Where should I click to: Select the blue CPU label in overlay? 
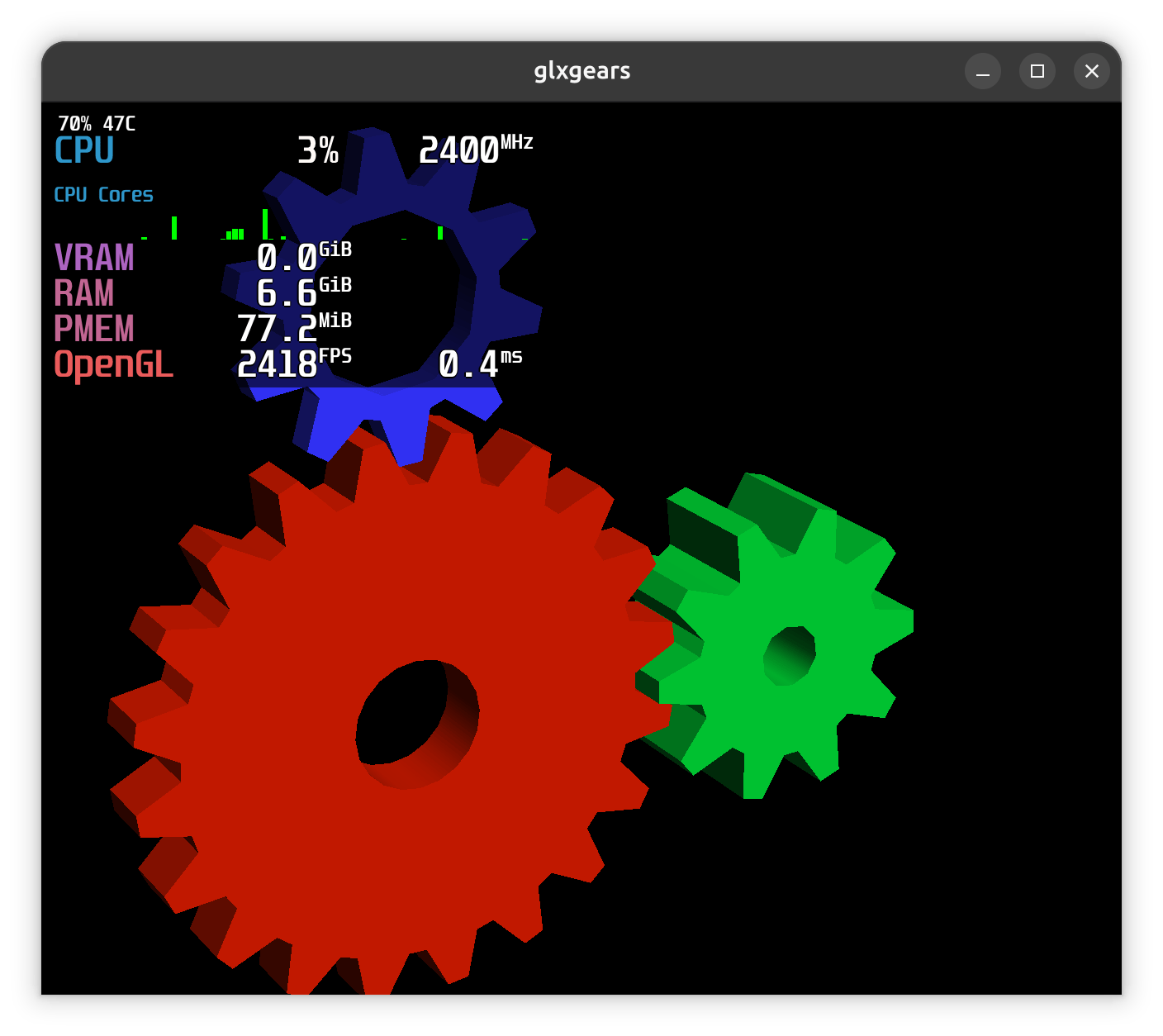(x=83, y=151)
